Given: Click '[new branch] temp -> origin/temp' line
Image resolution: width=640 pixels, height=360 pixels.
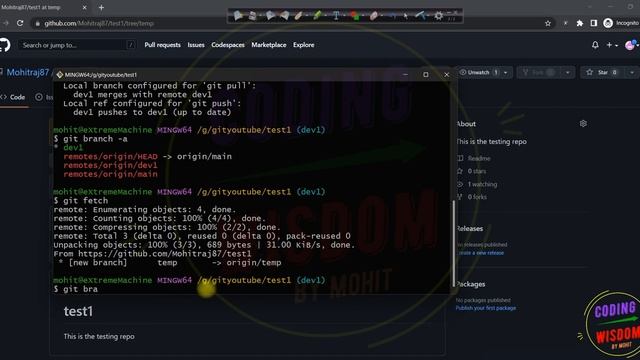Looking at the screenshot, I should point(170,263).
